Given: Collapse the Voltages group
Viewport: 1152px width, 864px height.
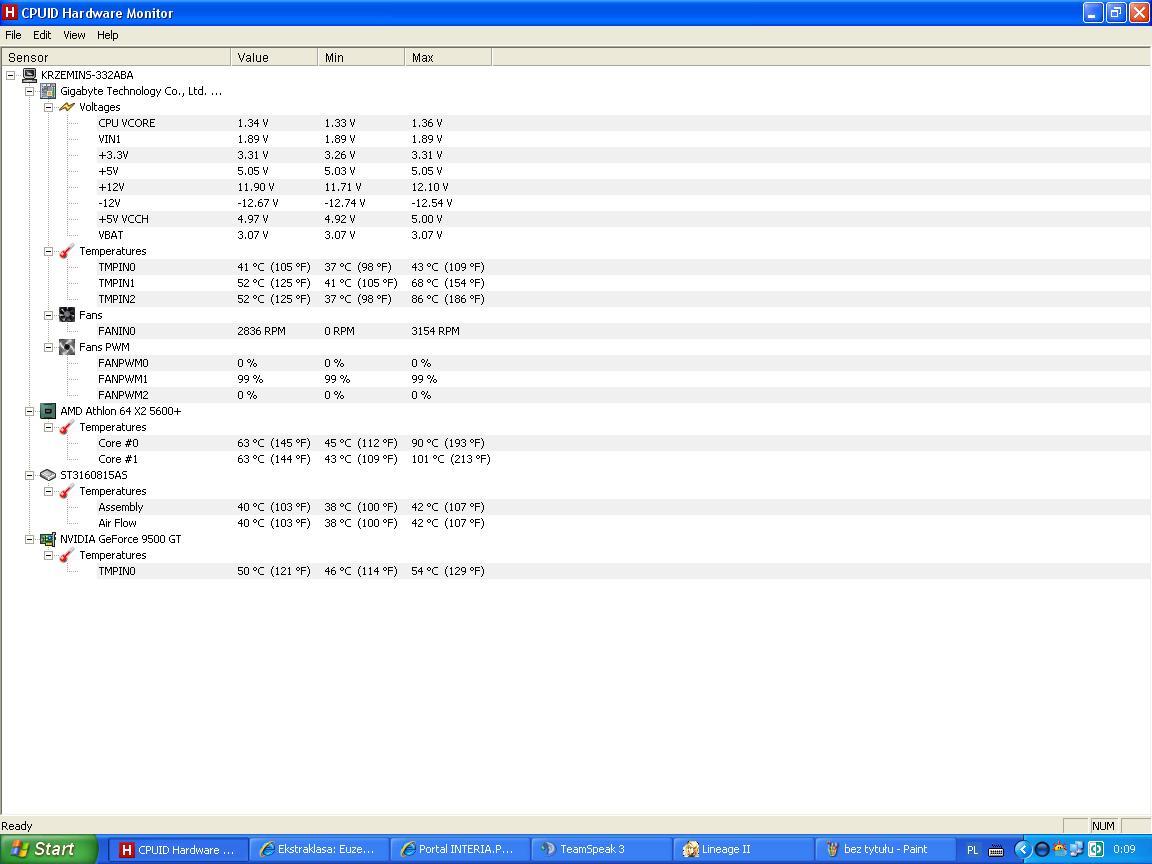Looking at the screenshot, I should 48,107.
